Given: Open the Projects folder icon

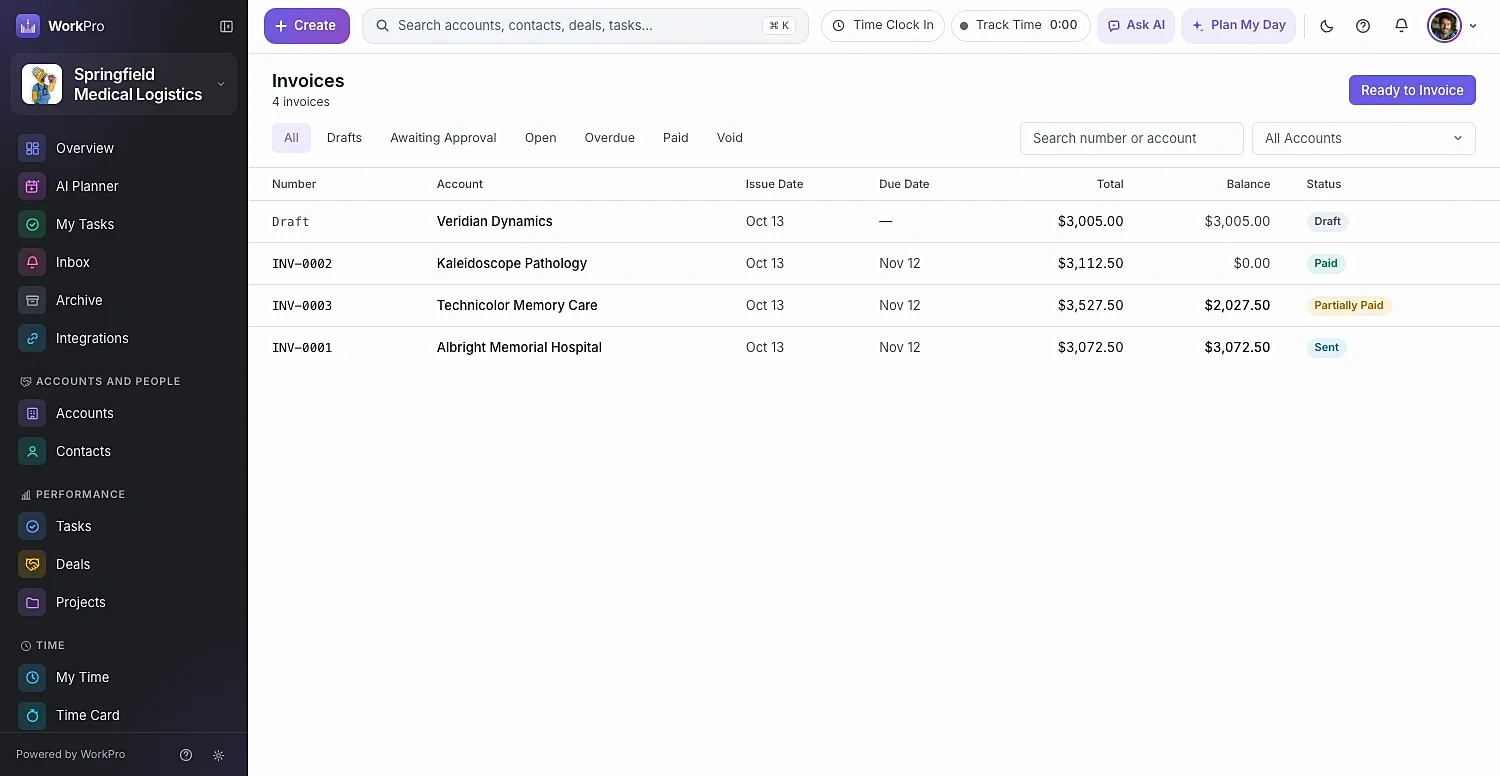Looking at the screenshot, I should click(32, 602).
